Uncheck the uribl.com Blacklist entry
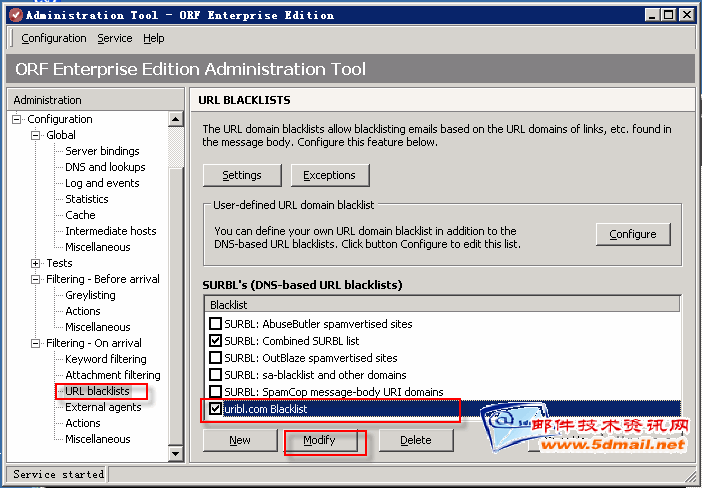 coord(215,409)
